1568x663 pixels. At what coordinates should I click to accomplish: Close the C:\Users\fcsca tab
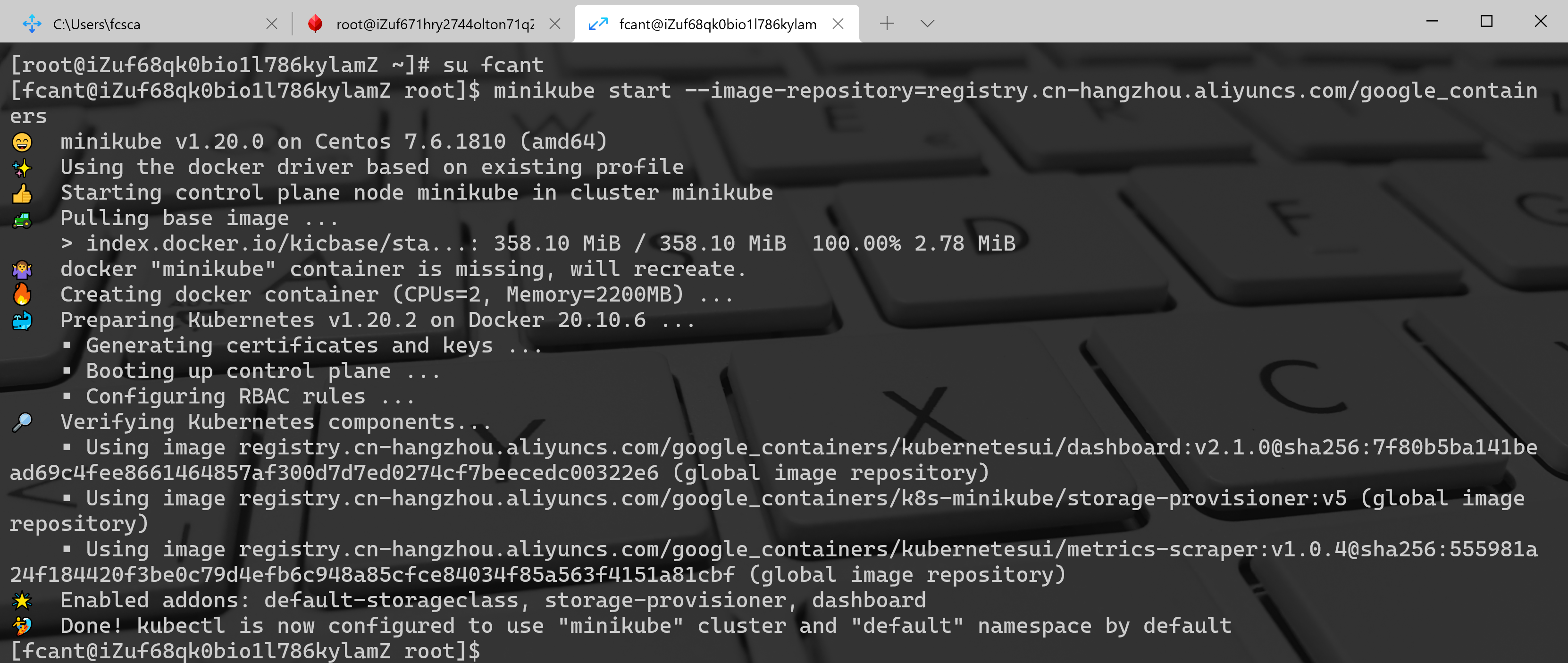click(271, 24)
